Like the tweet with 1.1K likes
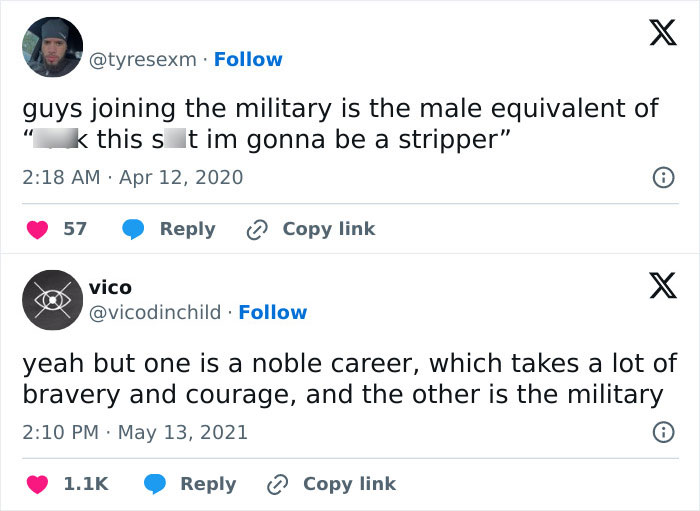This screenshot has width=700, height=511. pyautogui.click(x=37, y=483)
